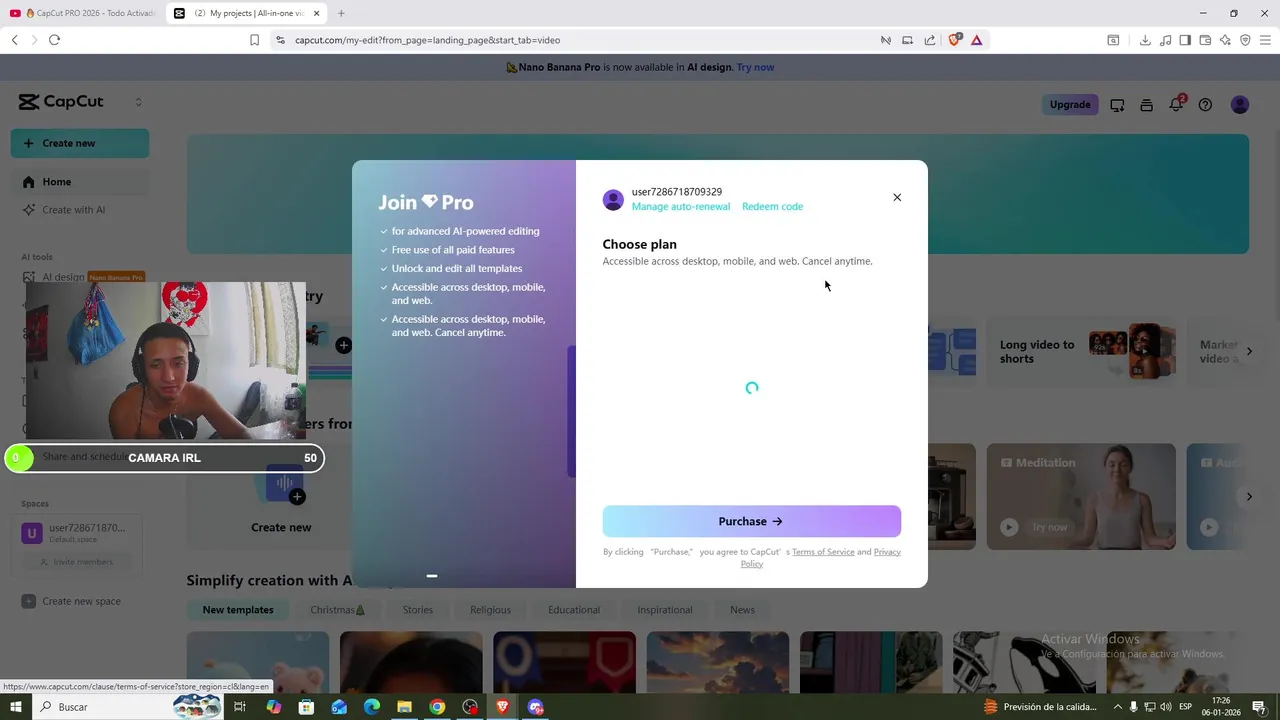Open Task View on the taskbar
The width and height of the screenshot is (1280, 720).
(240, 707)
